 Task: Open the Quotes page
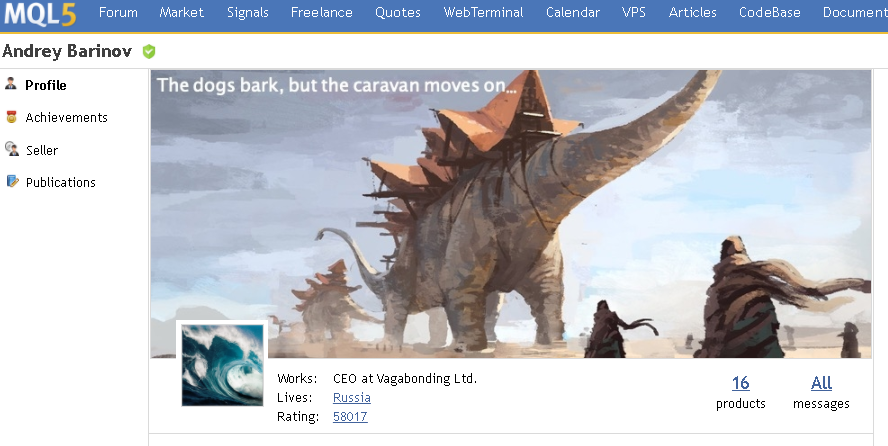(398, 12)
